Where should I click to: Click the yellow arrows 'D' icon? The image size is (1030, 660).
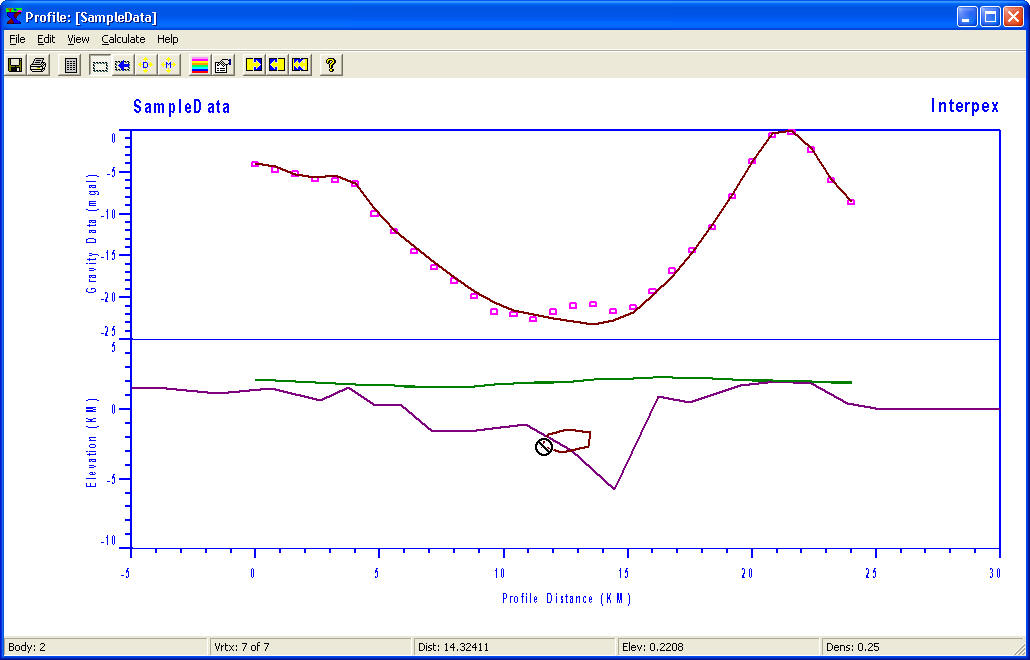tap(146, 65)
